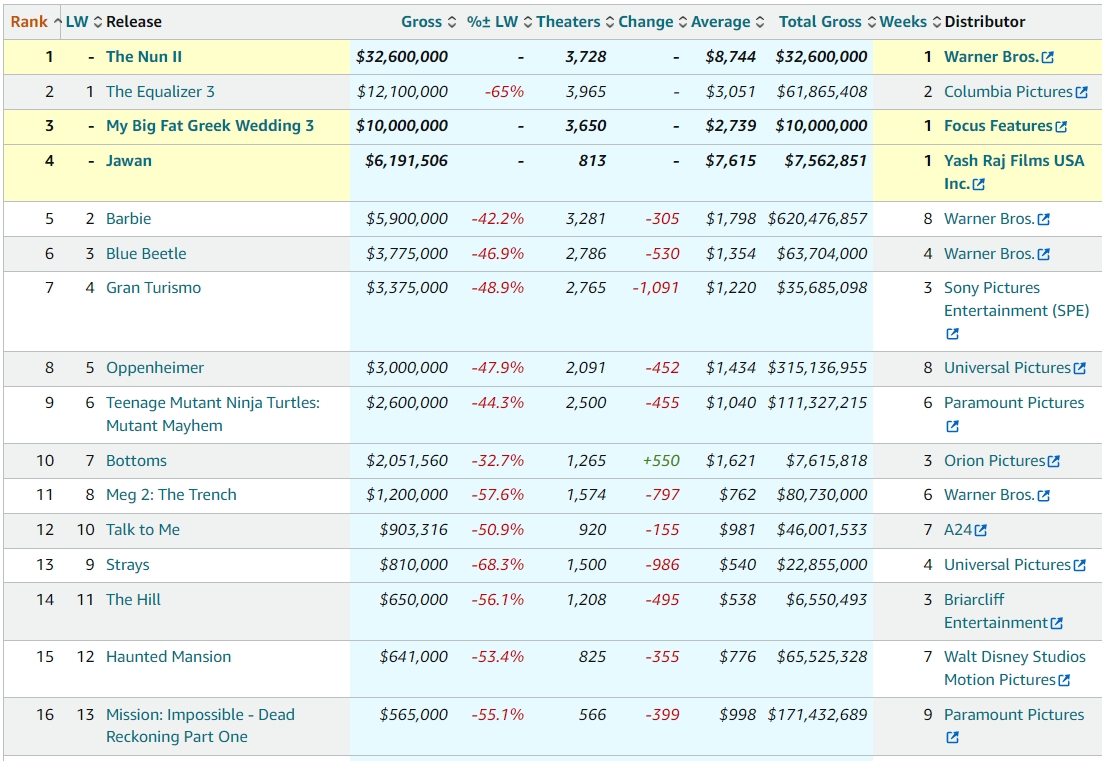Click Release column header
This screenshot has width=1106, height=761.
click(x=134, y=22)
